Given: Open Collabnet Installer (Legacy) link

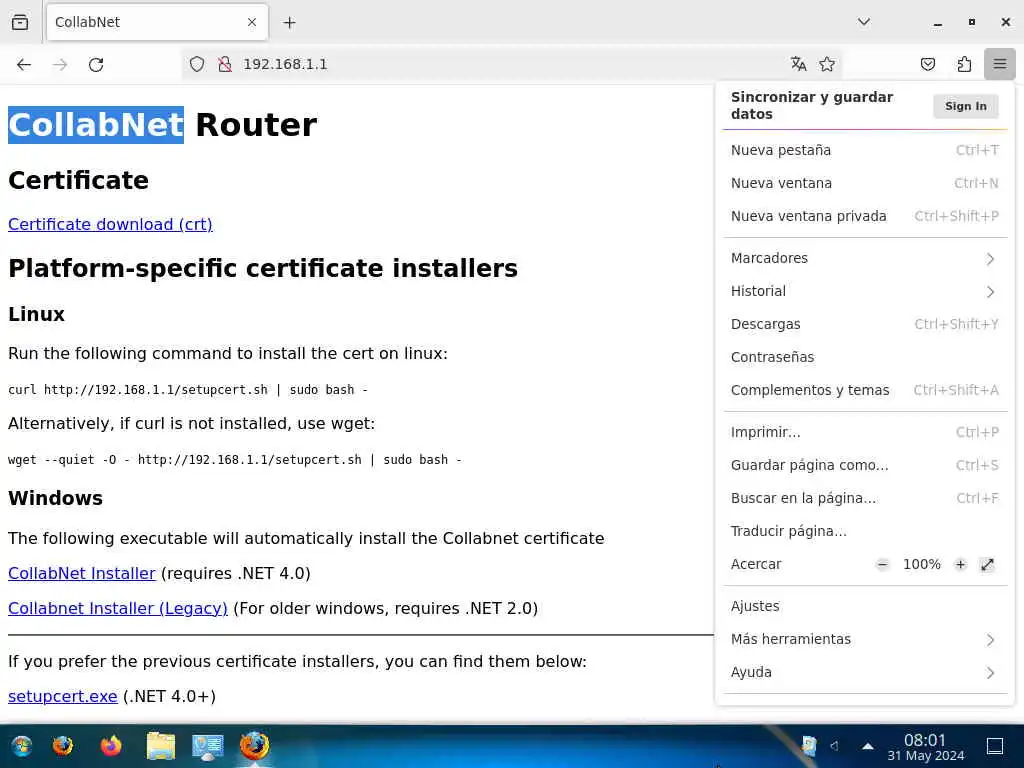Looking at the screenshot, I should (118, 608).
